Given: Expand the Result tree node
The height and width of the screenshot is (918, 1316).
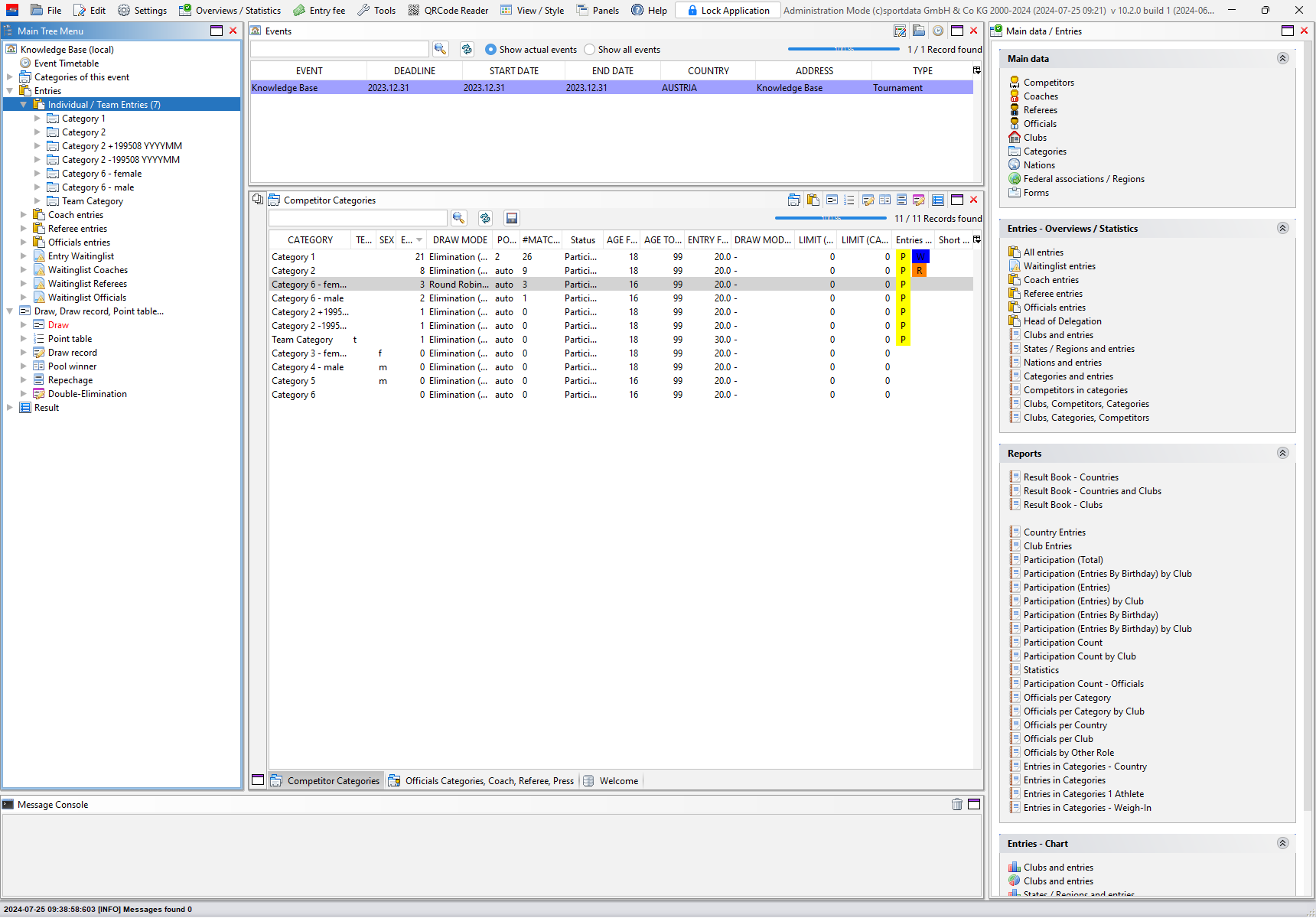Looking at the screenshot, I should click(10, 408).
